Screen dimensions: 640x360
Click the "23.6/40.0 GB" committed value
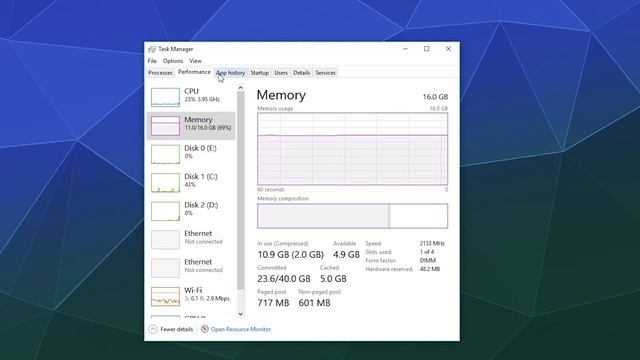click(x=284, y=278)
